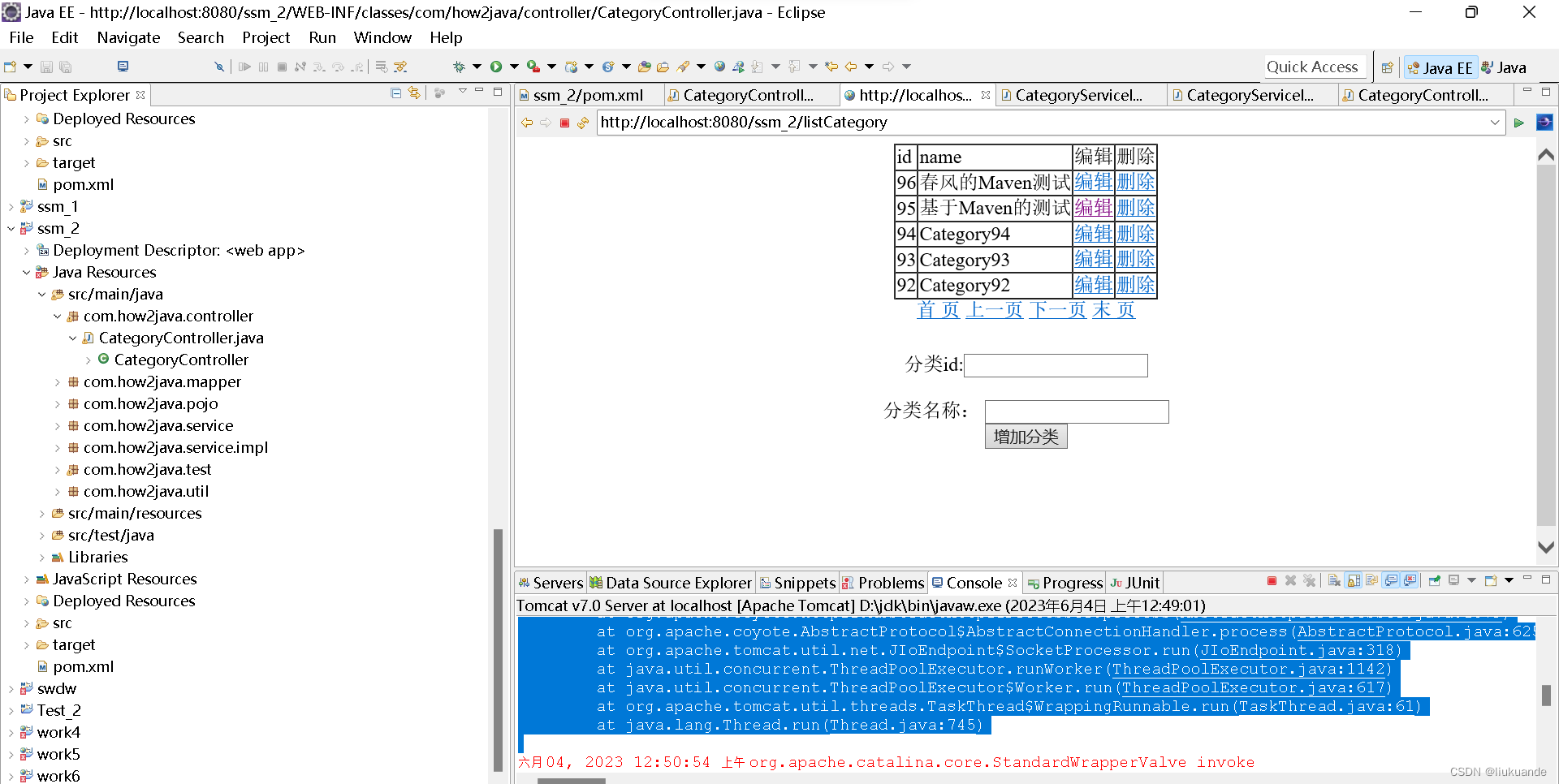Image resolution: width=1559 pixels, height=784 pixels.
Task: Click browser scroll down arrow
Action: coord(1546,547)
